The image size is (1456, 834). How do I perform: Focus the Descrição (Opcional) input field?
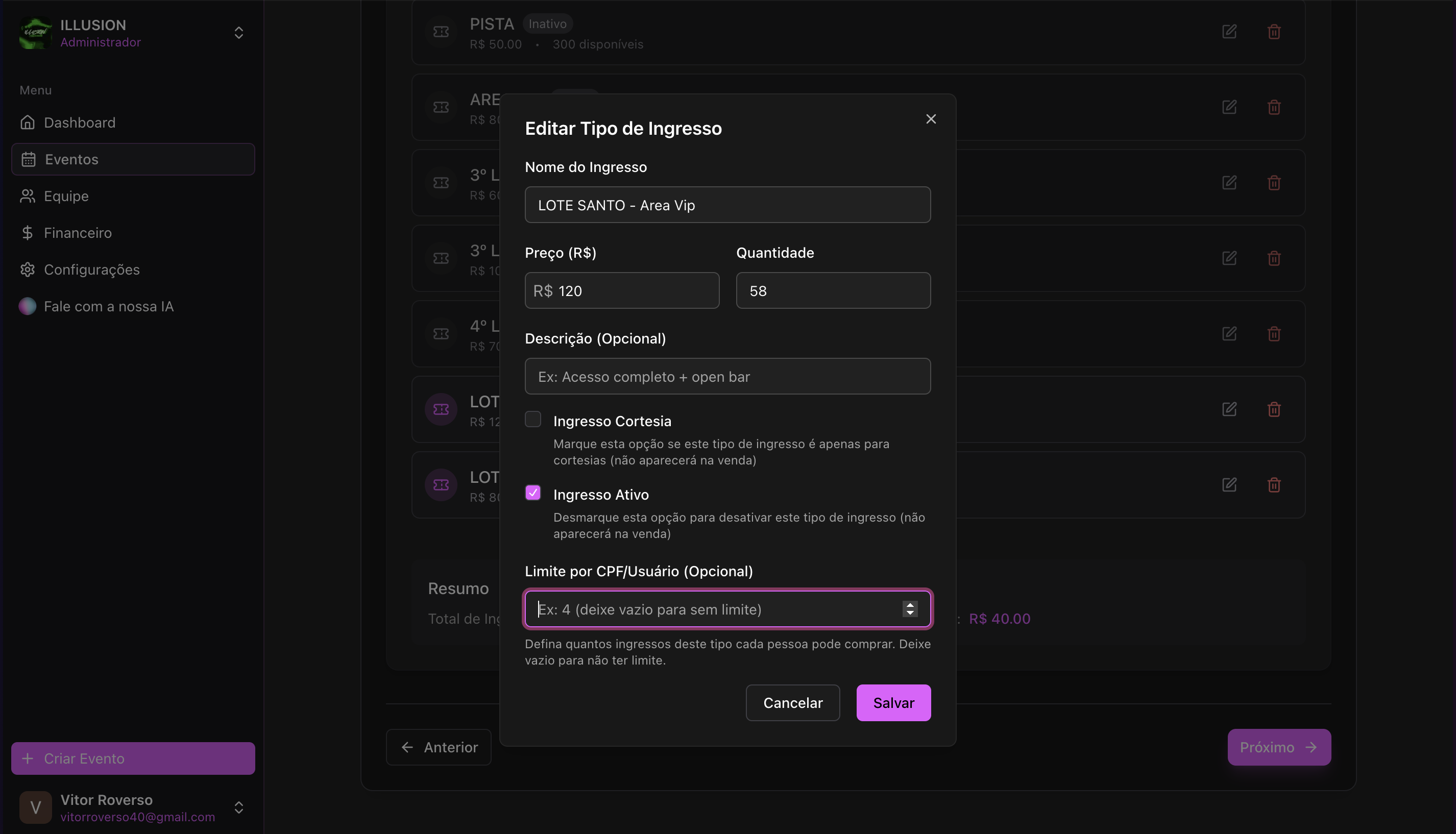point(727,376)
